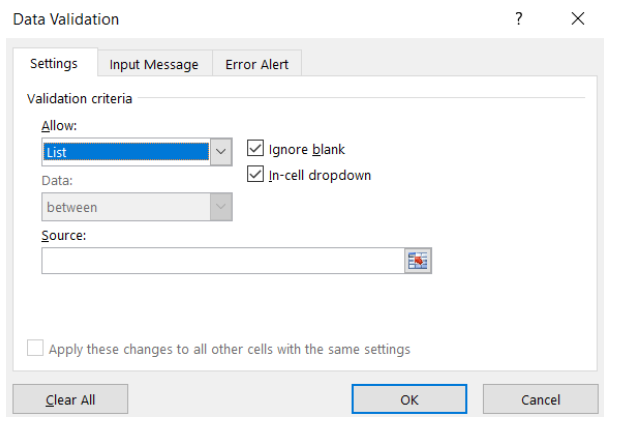This screenshot has width=623, height=426.
Task: Tick the Apply these changes checkbox
Action: point(35,348)
